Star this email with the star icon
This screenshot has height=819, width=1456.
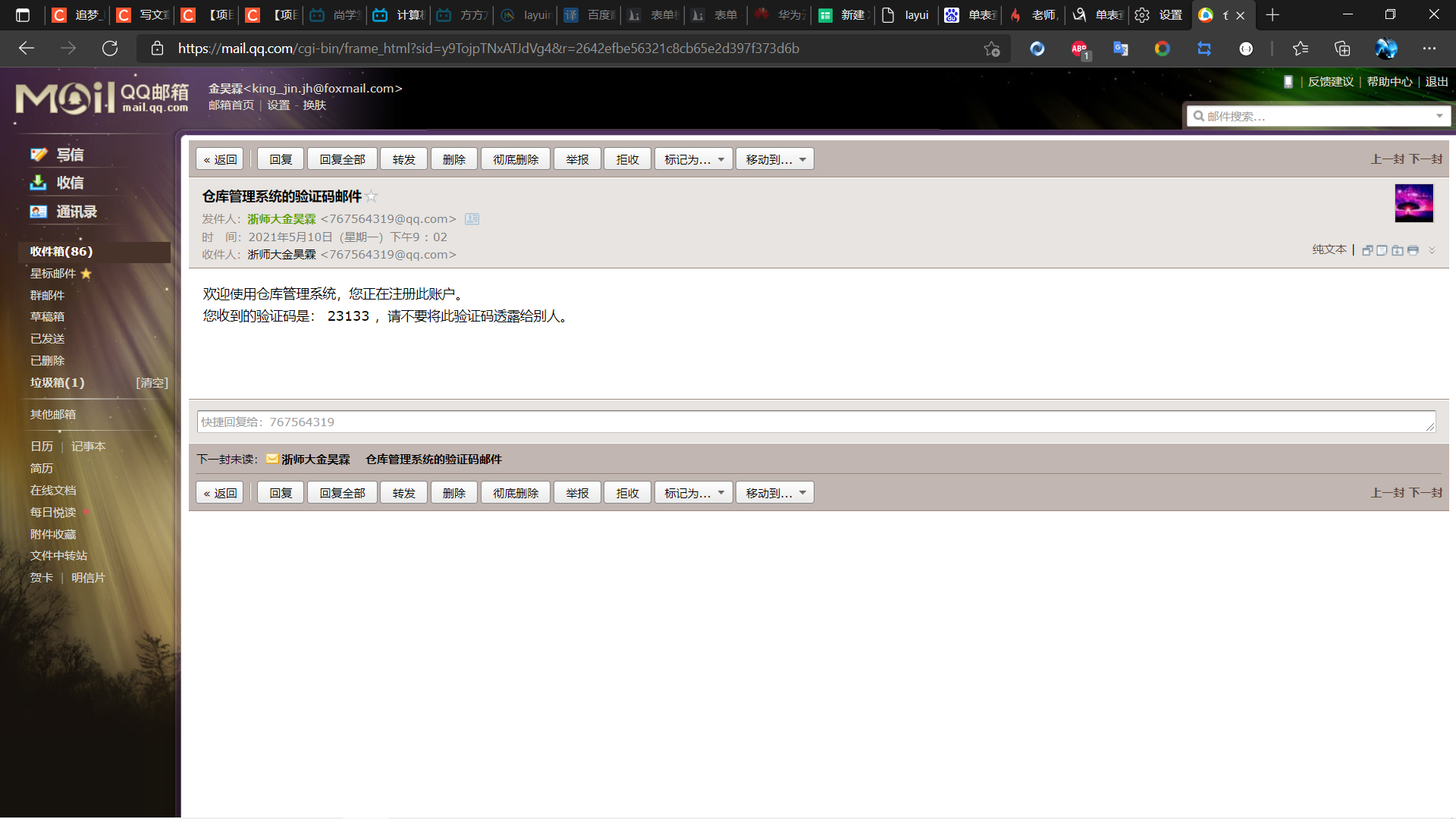click(x=371, y=196)
